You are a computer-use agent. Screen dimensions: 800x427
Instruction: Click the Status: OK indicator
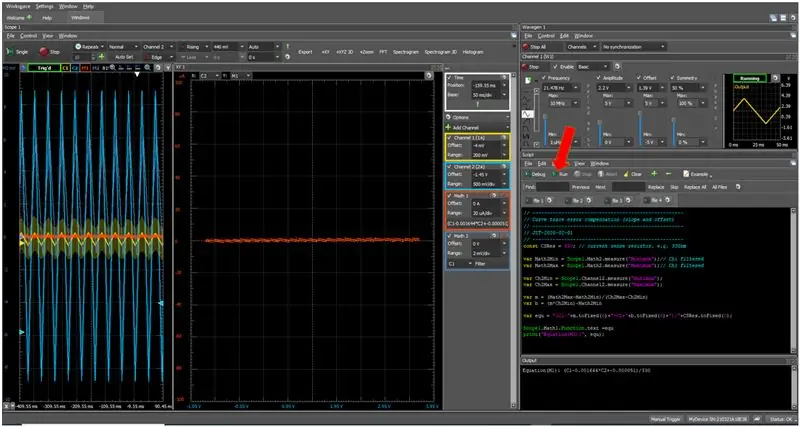781,419
